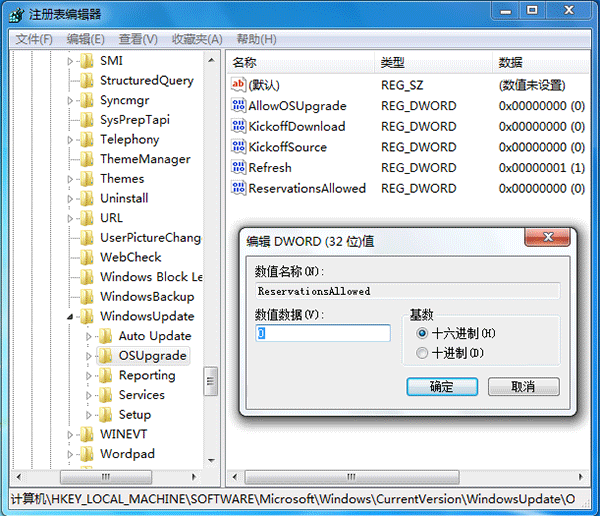Click REG_SZ type of the default value
Viewport: 600px width, 516px height.
coord(402,85)
